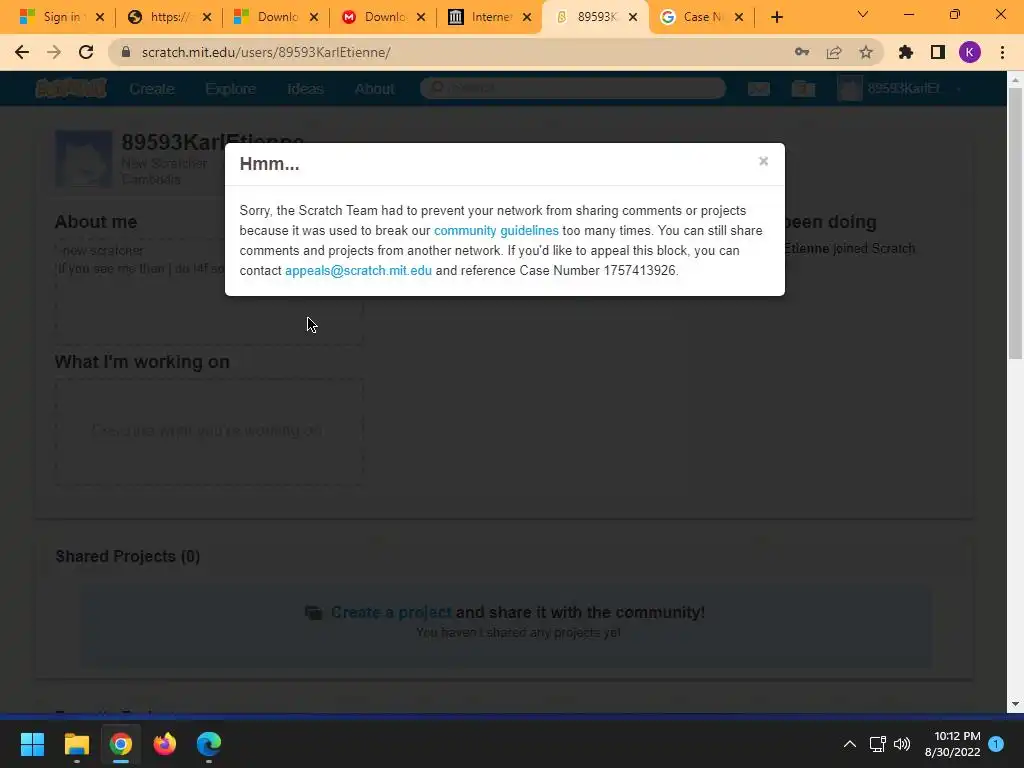Image resolution: width=1024 pixels, height=768 pixels.
Task: Open the tab search dropdown arrow
Action: click(863, 14)
